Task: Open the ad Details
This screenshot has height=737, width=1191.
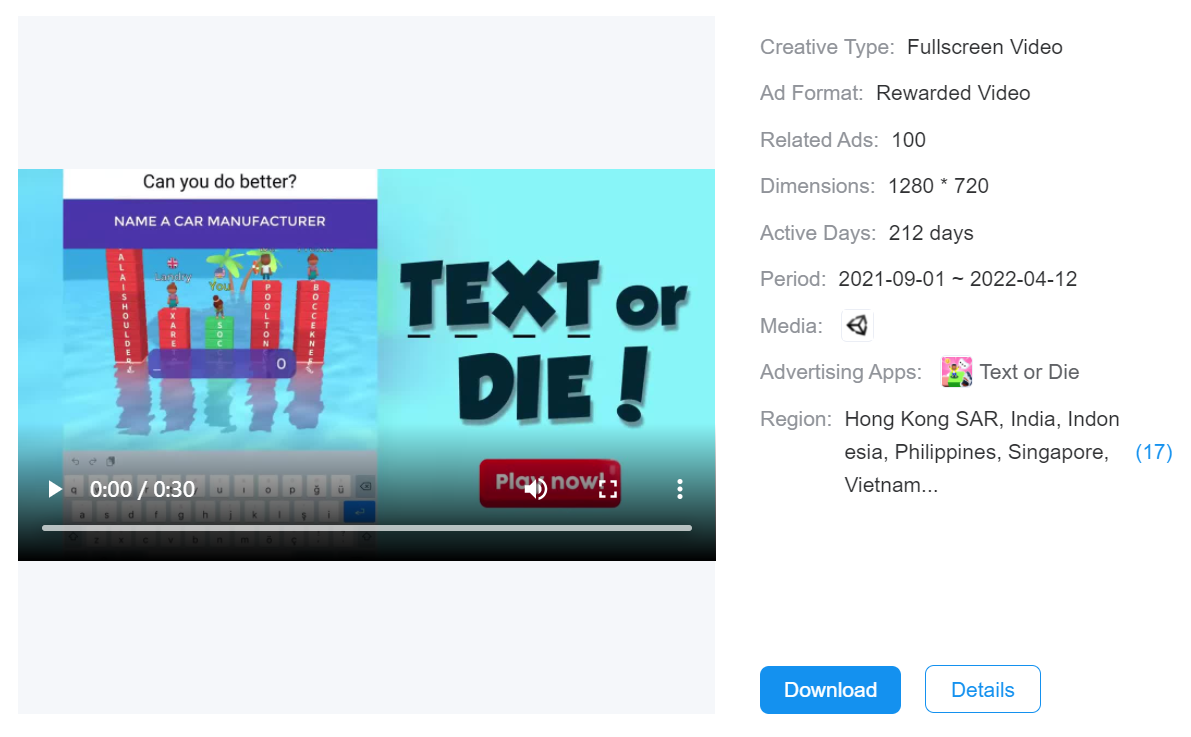Action: [x=982, y=690]
